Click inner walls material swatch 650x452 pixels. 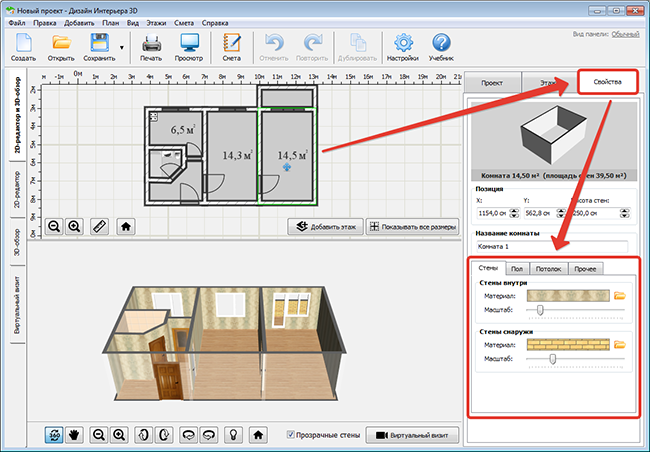tap(568, 296)
